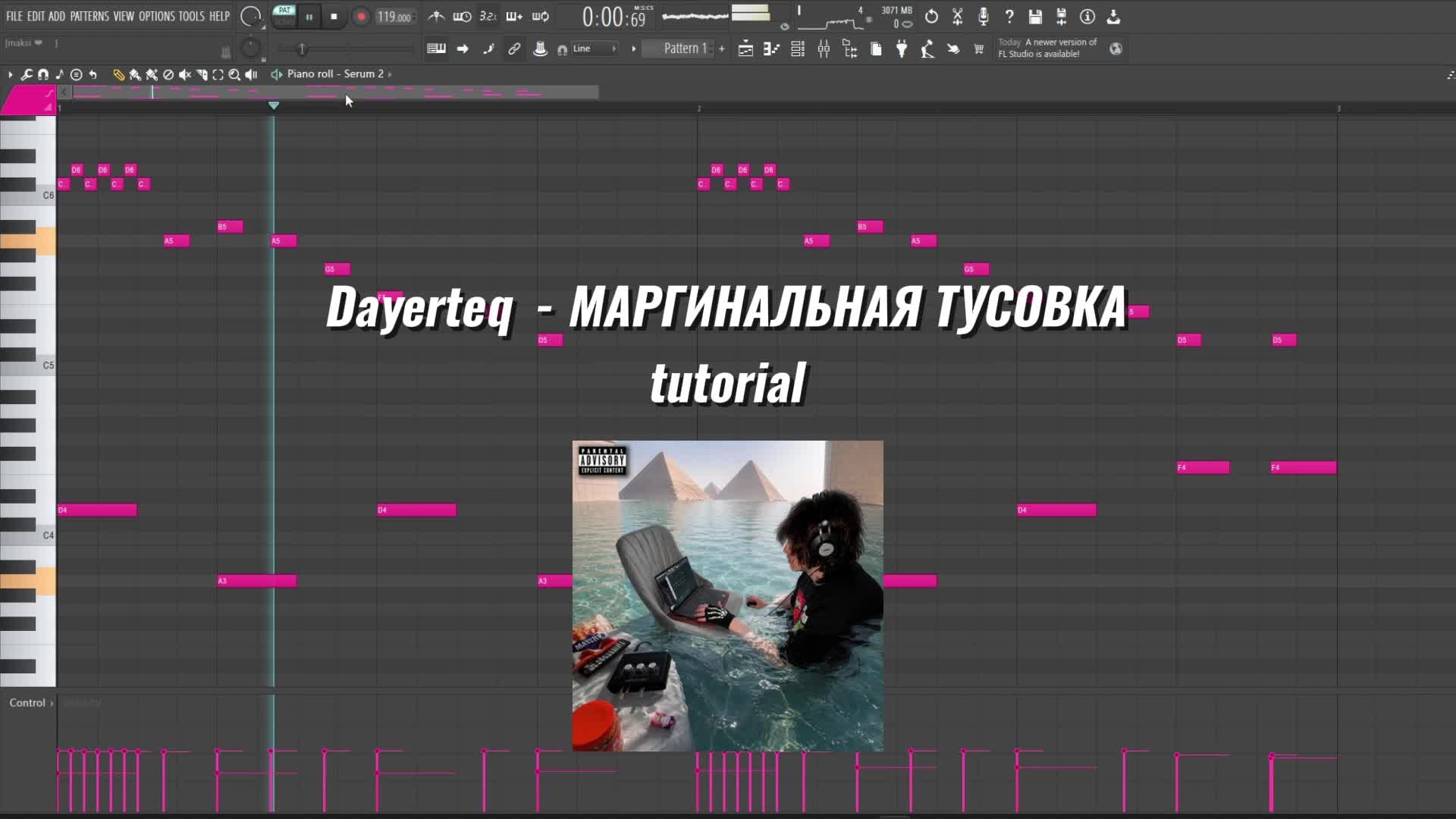Open the Browser view icon

pos(850,49)
